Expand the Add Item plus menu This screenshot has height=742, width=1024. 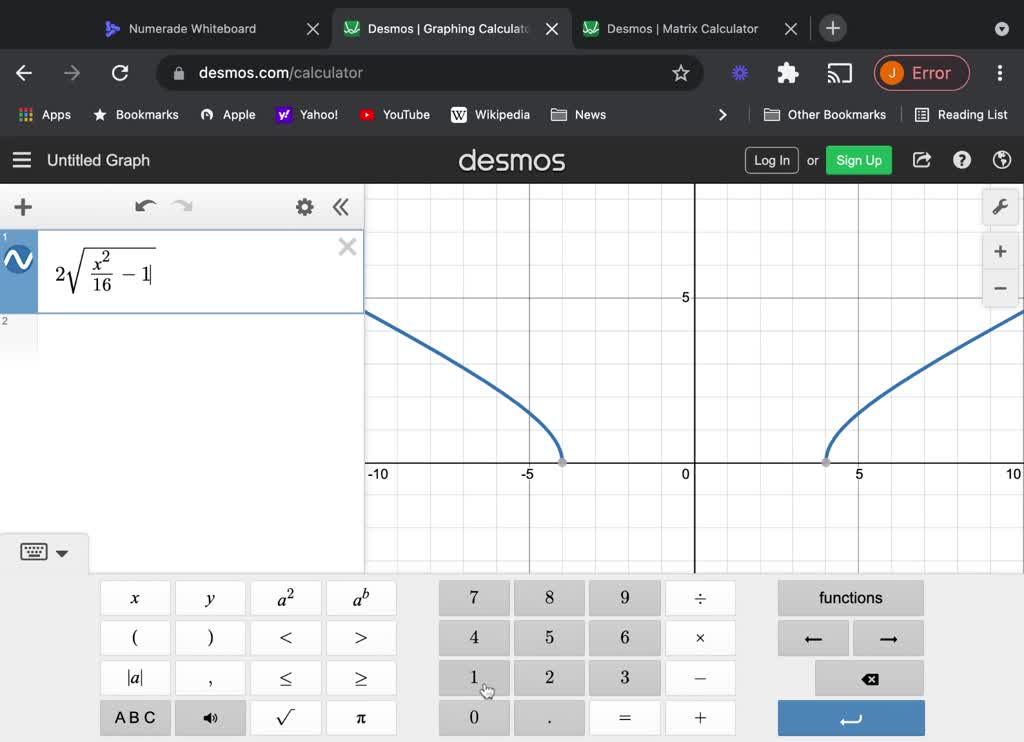click(x=23, y=207)
